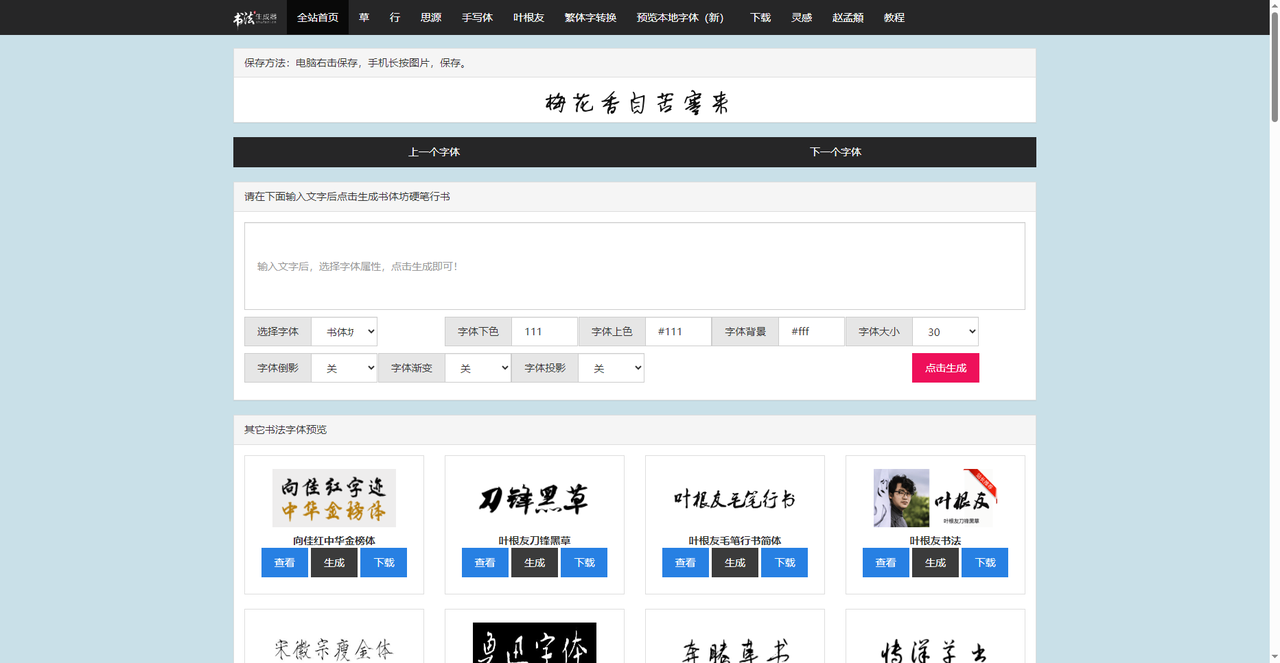
Task: Open the 字体渐变 gradient dropdown
Action: (x=478, y=368)
